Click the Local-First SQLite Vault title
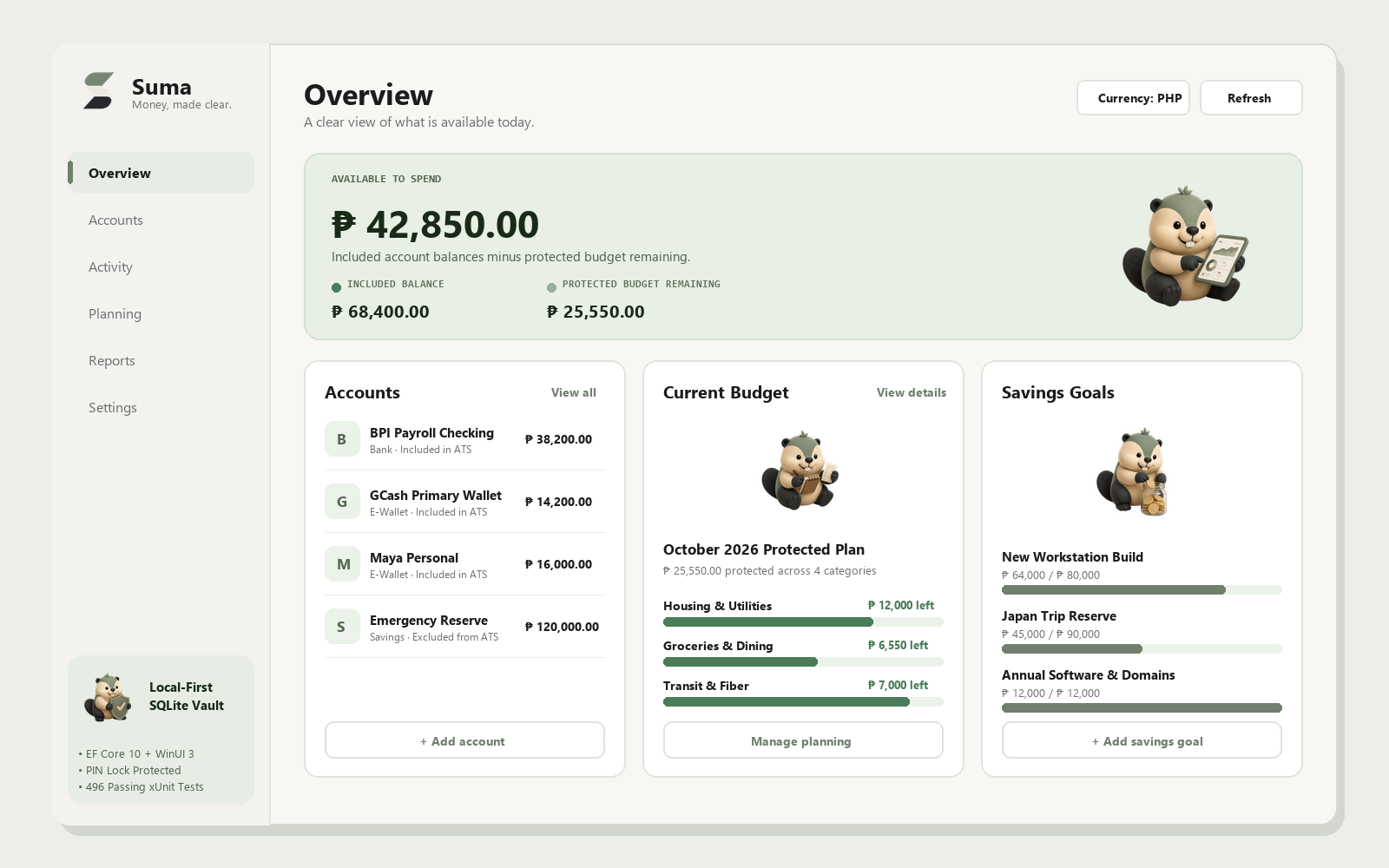 pos(187,696)
